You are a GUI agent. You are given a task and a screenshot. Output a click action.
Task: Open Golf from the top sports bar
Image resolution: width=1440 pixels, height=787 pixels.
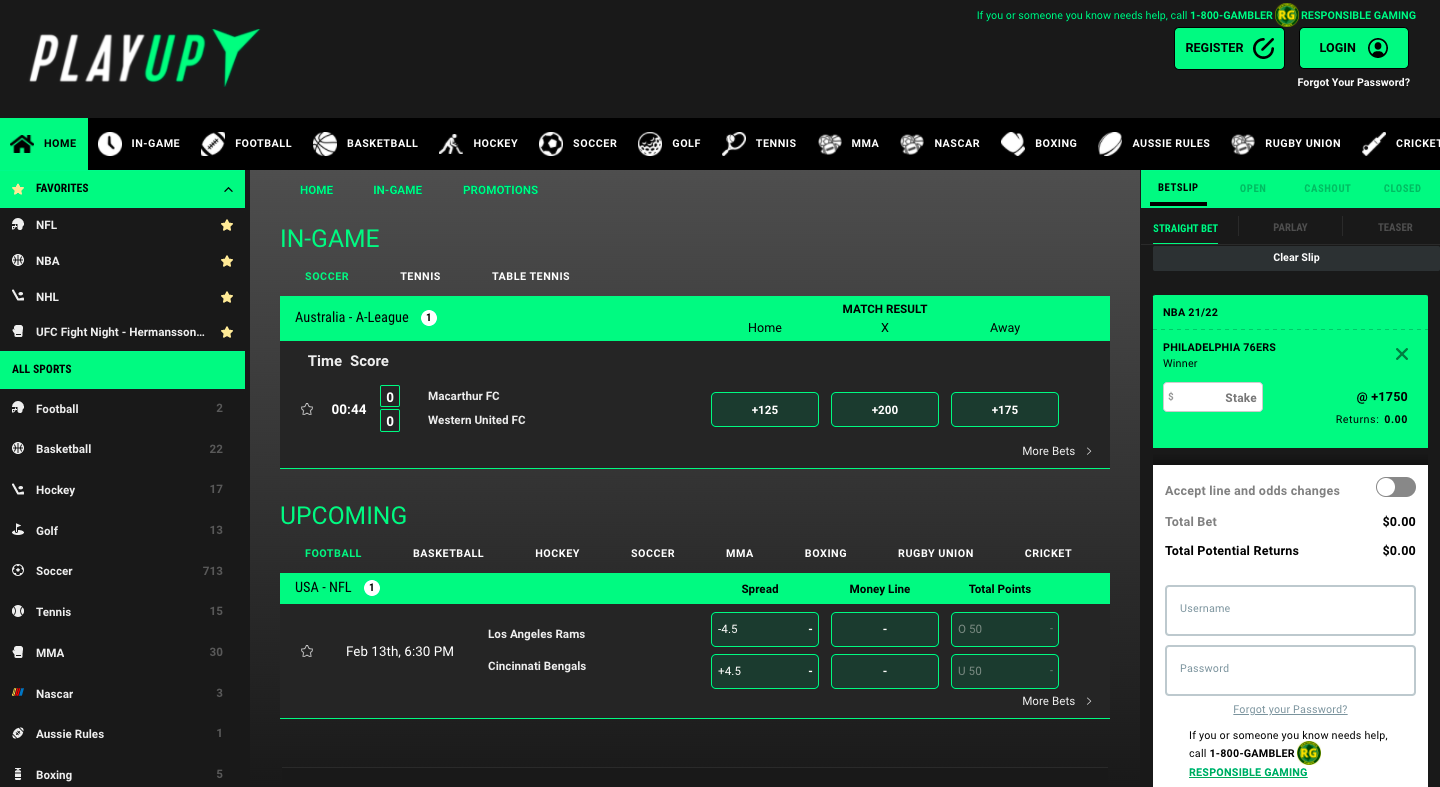669,143
